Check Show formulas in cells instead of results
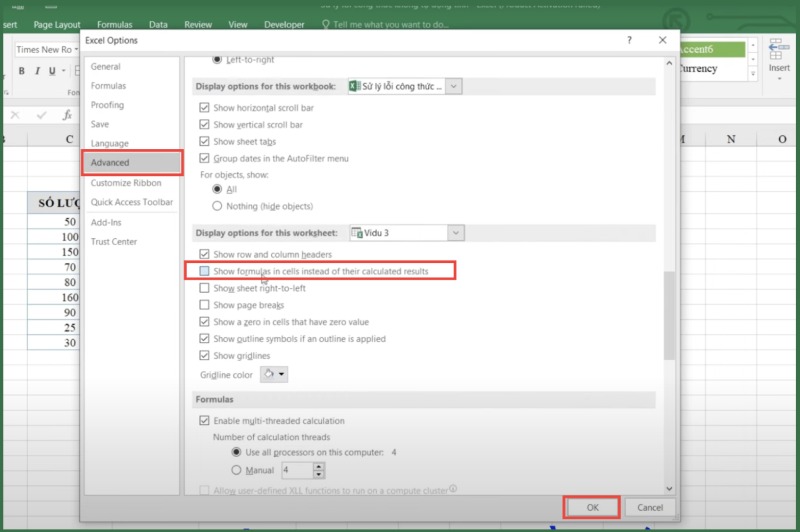The width and height of the screenshot is (800, 532). click(x=204, y=271)
